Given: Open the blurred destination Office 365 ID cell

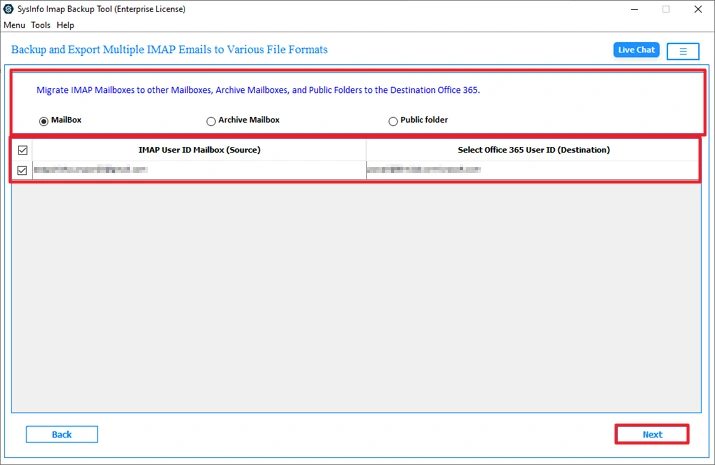Looking at the screenshot, I should click(533, 170).
